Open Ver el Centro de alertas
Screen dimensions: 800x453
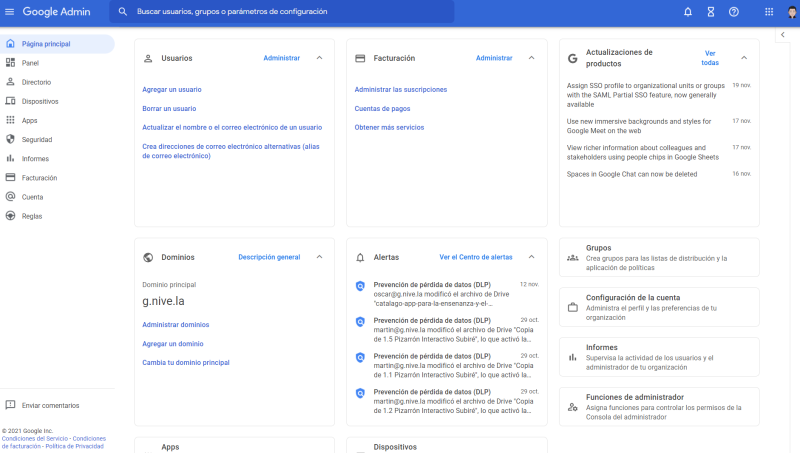click(475, 257)
